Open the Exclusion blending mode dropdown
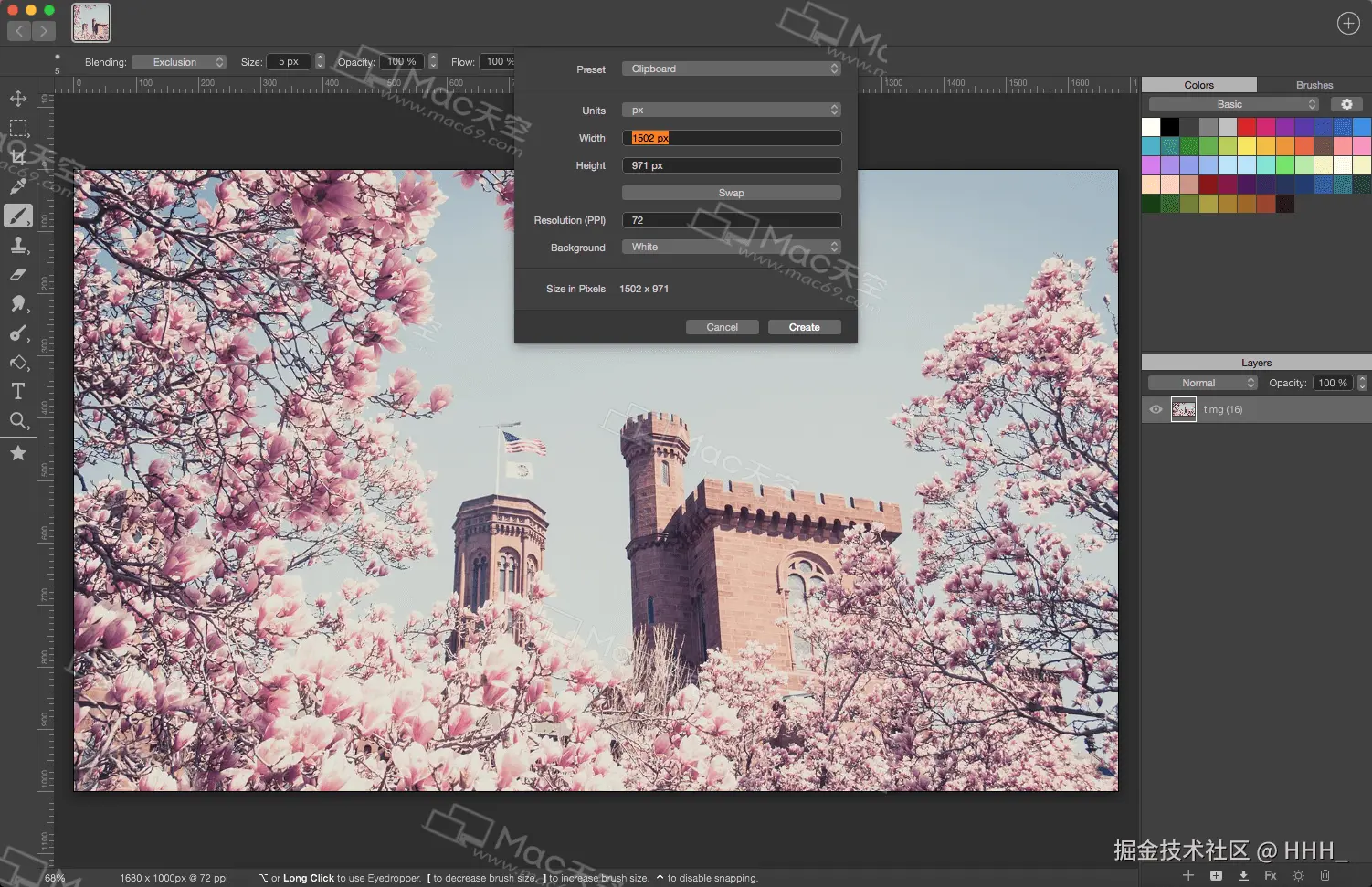The image size is (1372, 887). (x=179, y=62)
